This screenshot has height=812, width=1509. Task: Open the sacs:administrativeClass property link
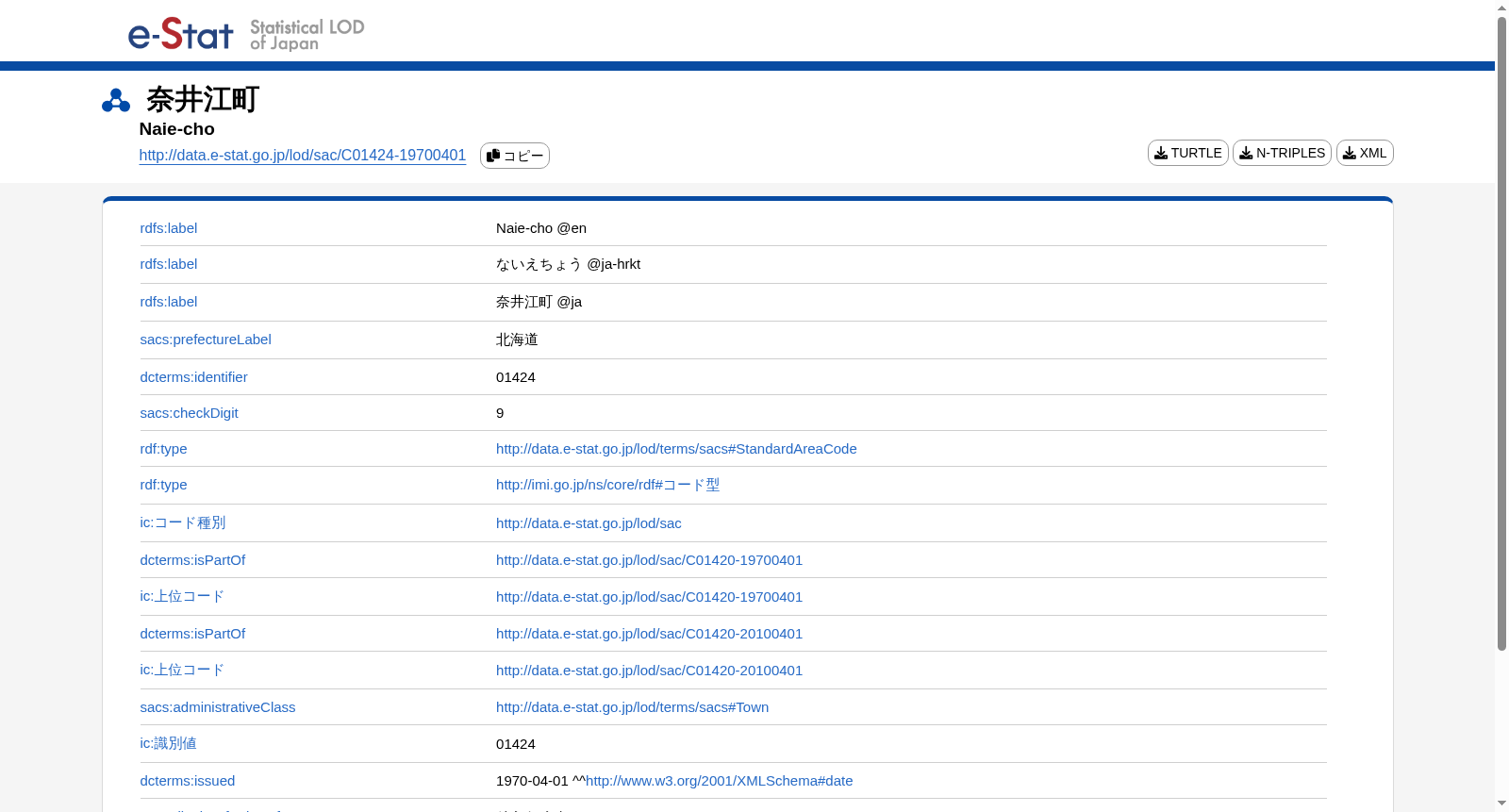218,707
